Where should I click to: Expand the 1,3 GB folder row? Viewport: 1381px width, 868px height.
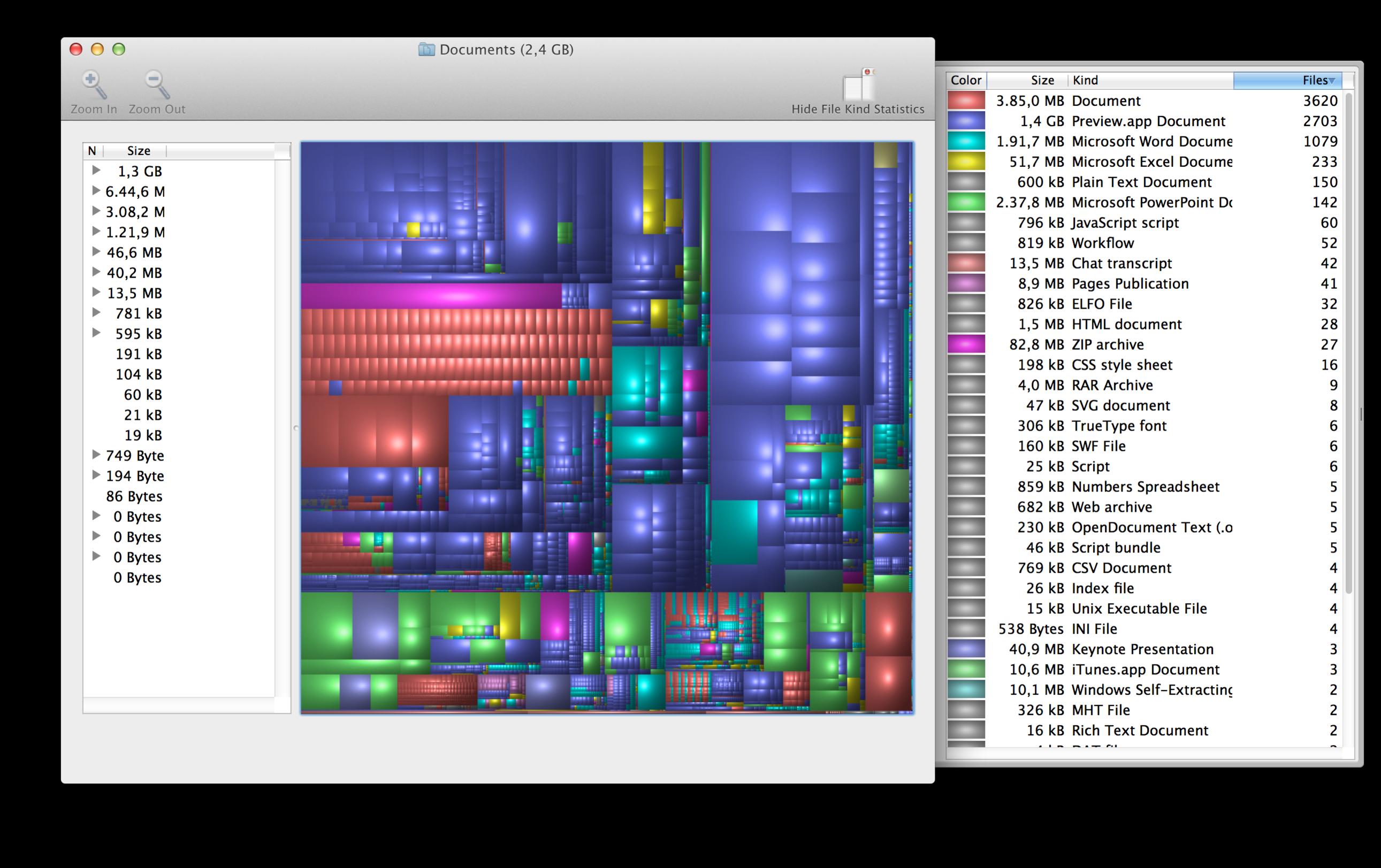pyautogui.click(x=96, y=170)
